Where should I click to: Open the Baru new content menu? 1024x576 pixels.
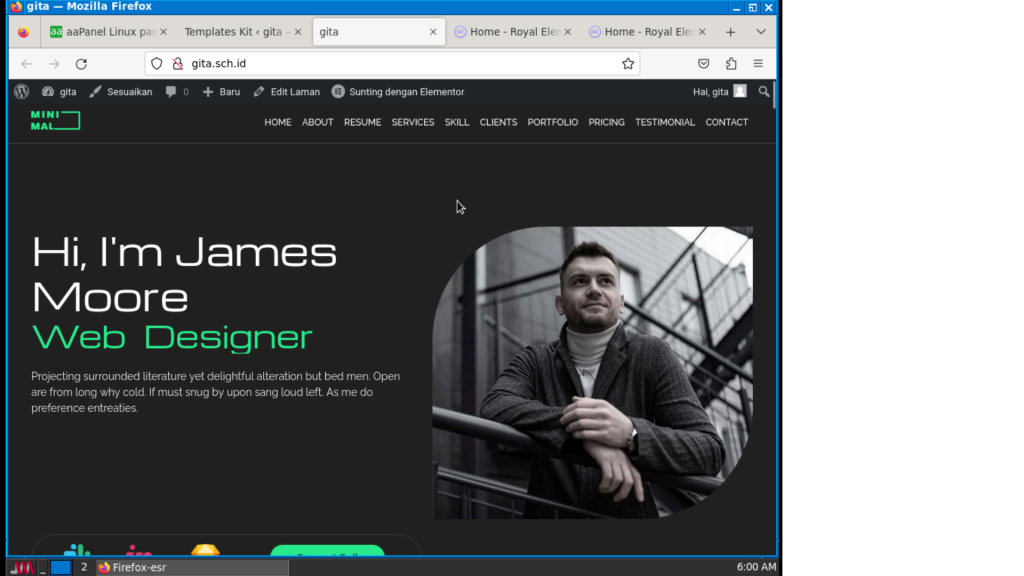pos(221,92)
